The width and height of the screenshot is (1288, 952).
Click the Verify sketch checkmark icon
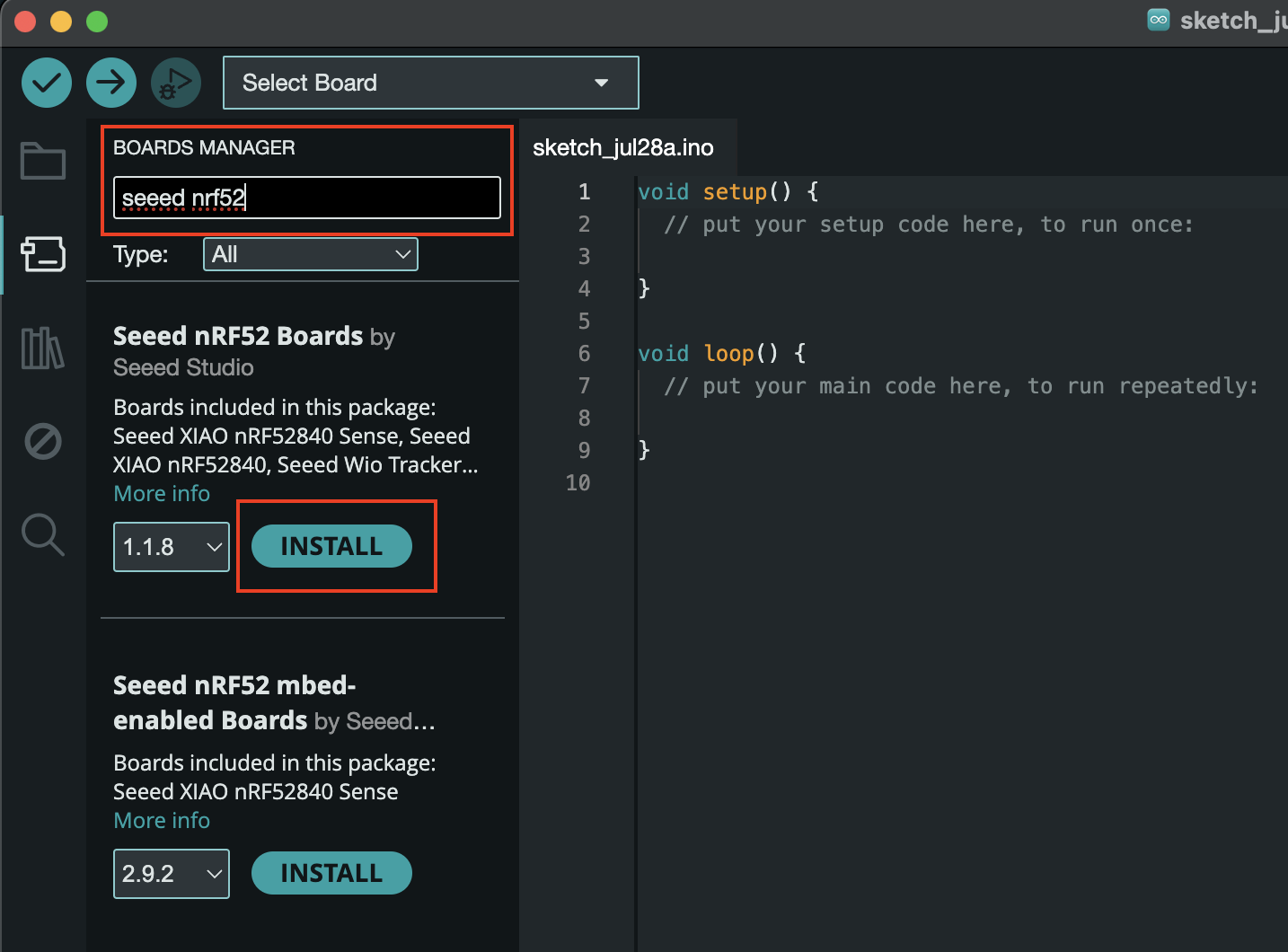[x=47, y=83]
